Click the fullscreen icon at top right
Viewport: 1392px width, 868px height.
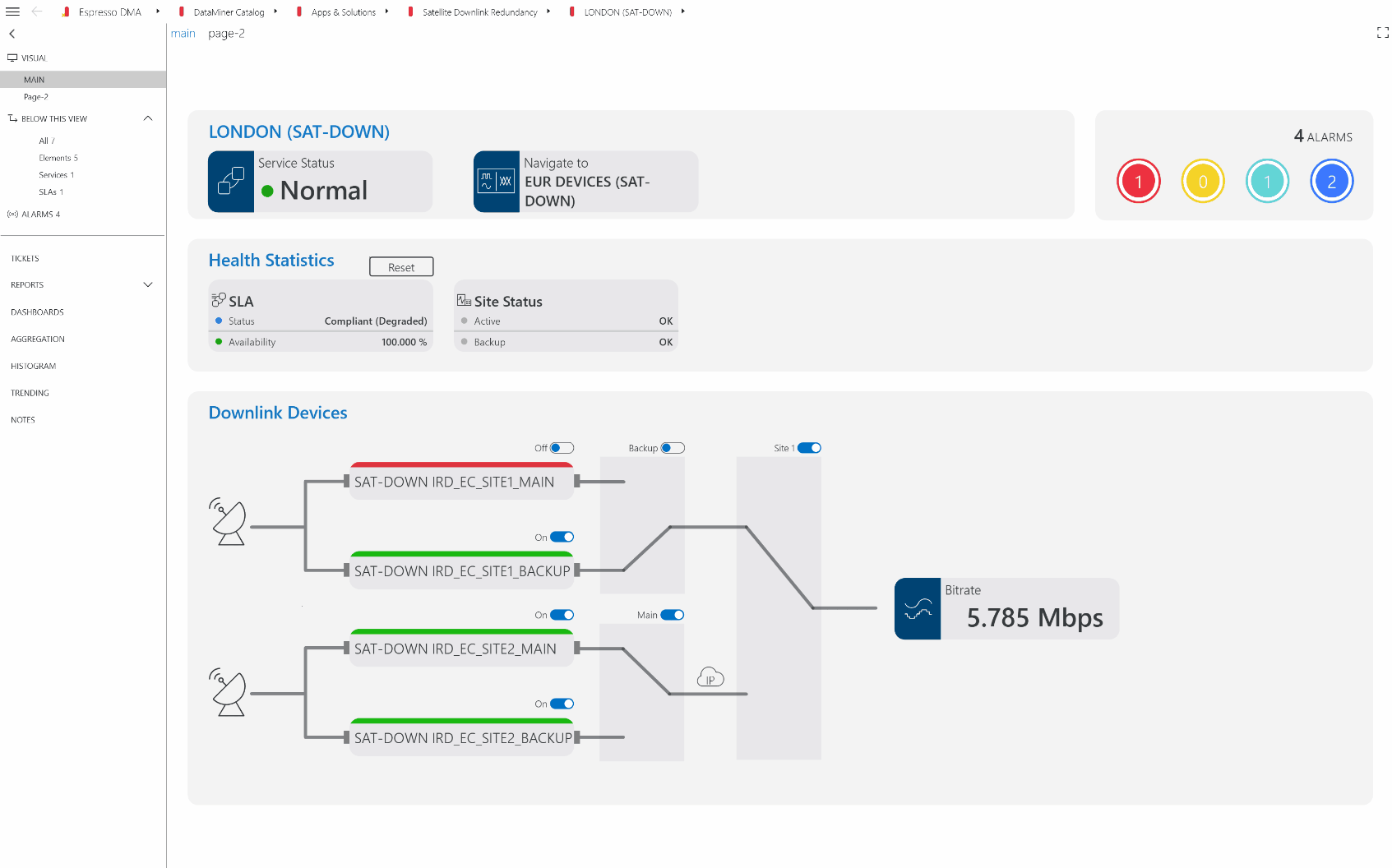tap(1382, 33)
